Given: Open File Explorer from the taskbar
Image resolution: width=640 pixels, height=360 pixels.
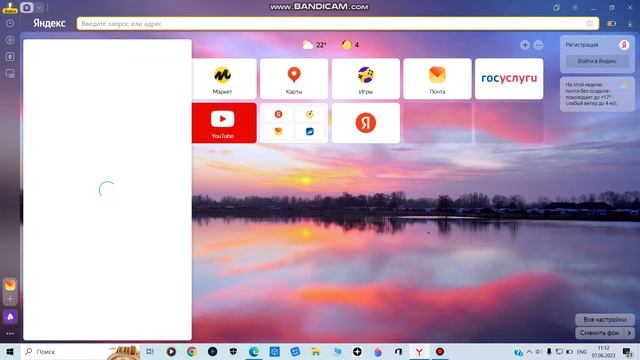Looking at the screenshot, I should (x=316, y=351).
